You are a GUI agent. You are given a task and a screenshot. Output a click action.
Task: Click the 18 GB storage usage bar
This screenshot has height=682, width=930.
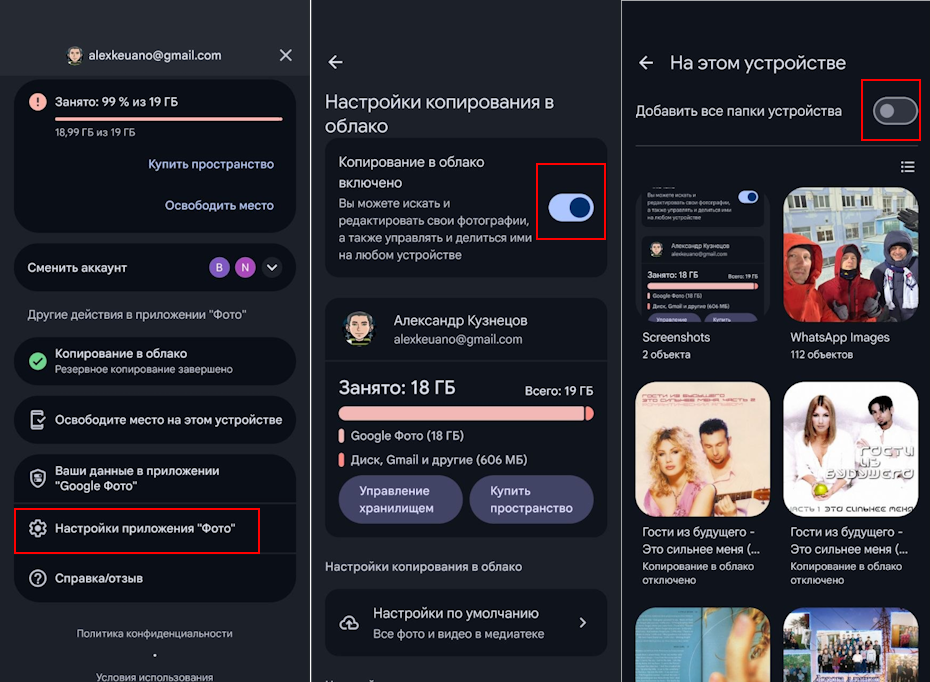[x=466, y=413]
